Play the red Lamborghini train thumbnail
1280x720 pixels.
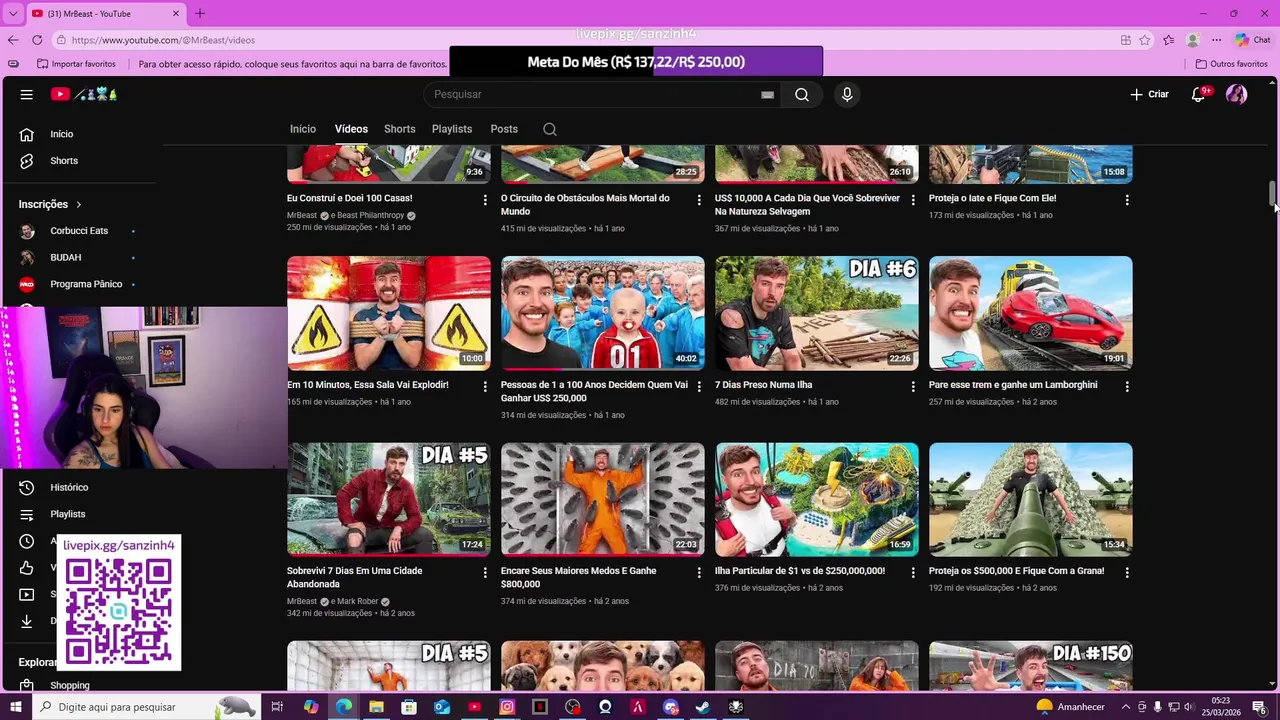click(x=1031, y=313)
